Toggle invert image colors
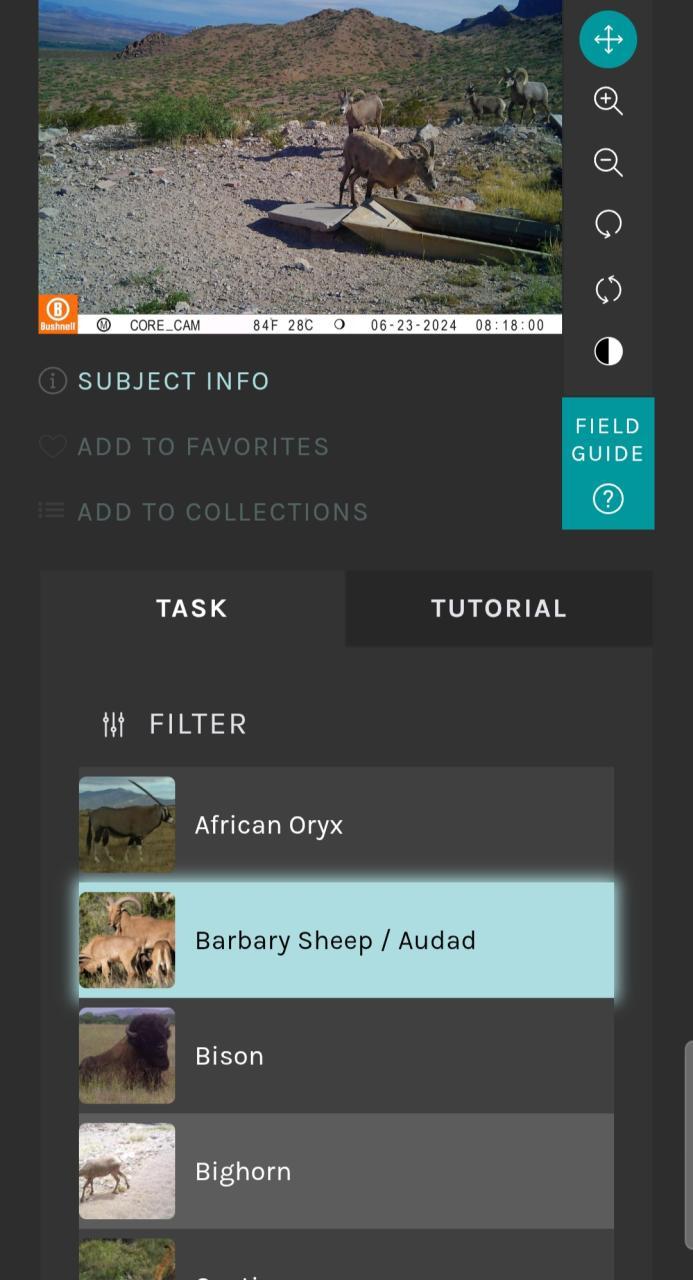Viewport: 693px width, 1280px height. (608, 351)
